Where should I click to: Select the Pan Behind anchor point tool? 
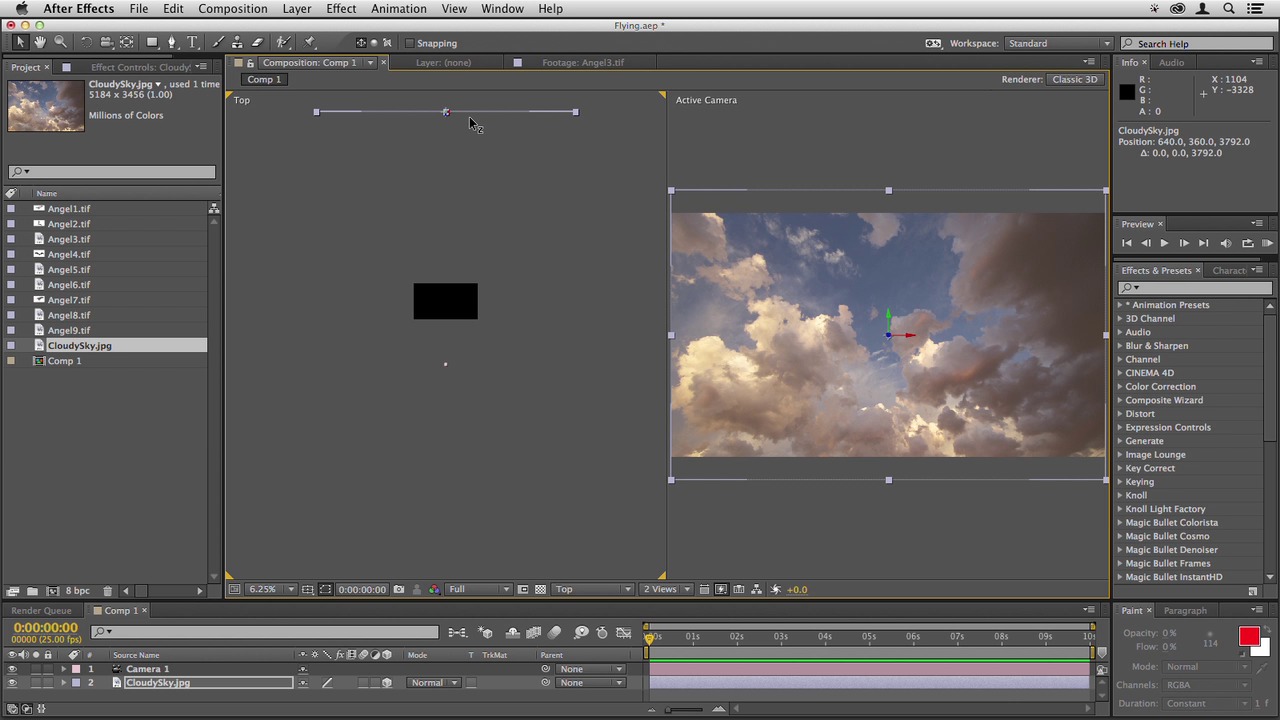[127, 42]
